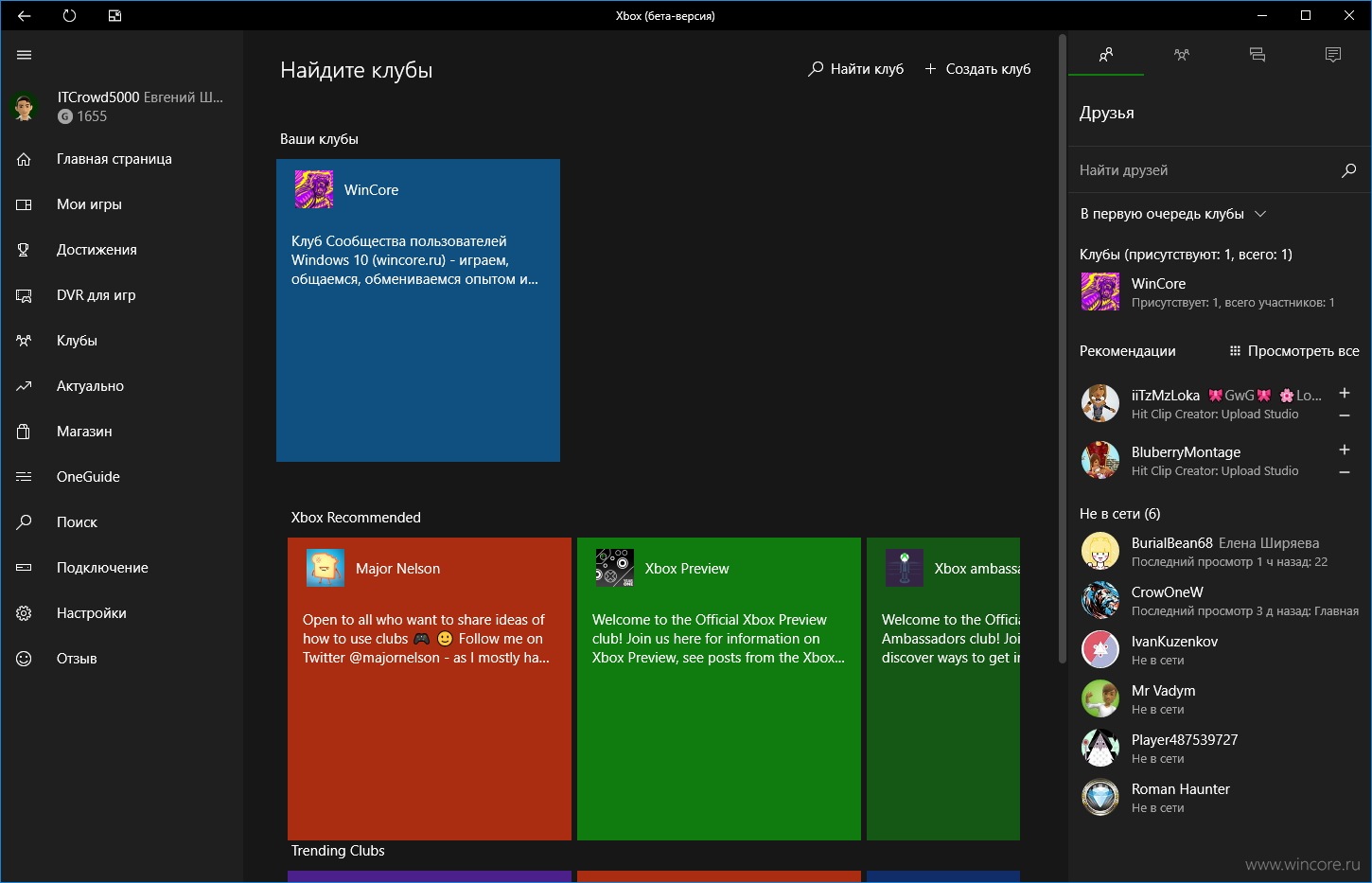This screenshot has width=1372, height=883.
Task: Click the Roman Haunter avatar thumbnail
Action: point(1100,798)
